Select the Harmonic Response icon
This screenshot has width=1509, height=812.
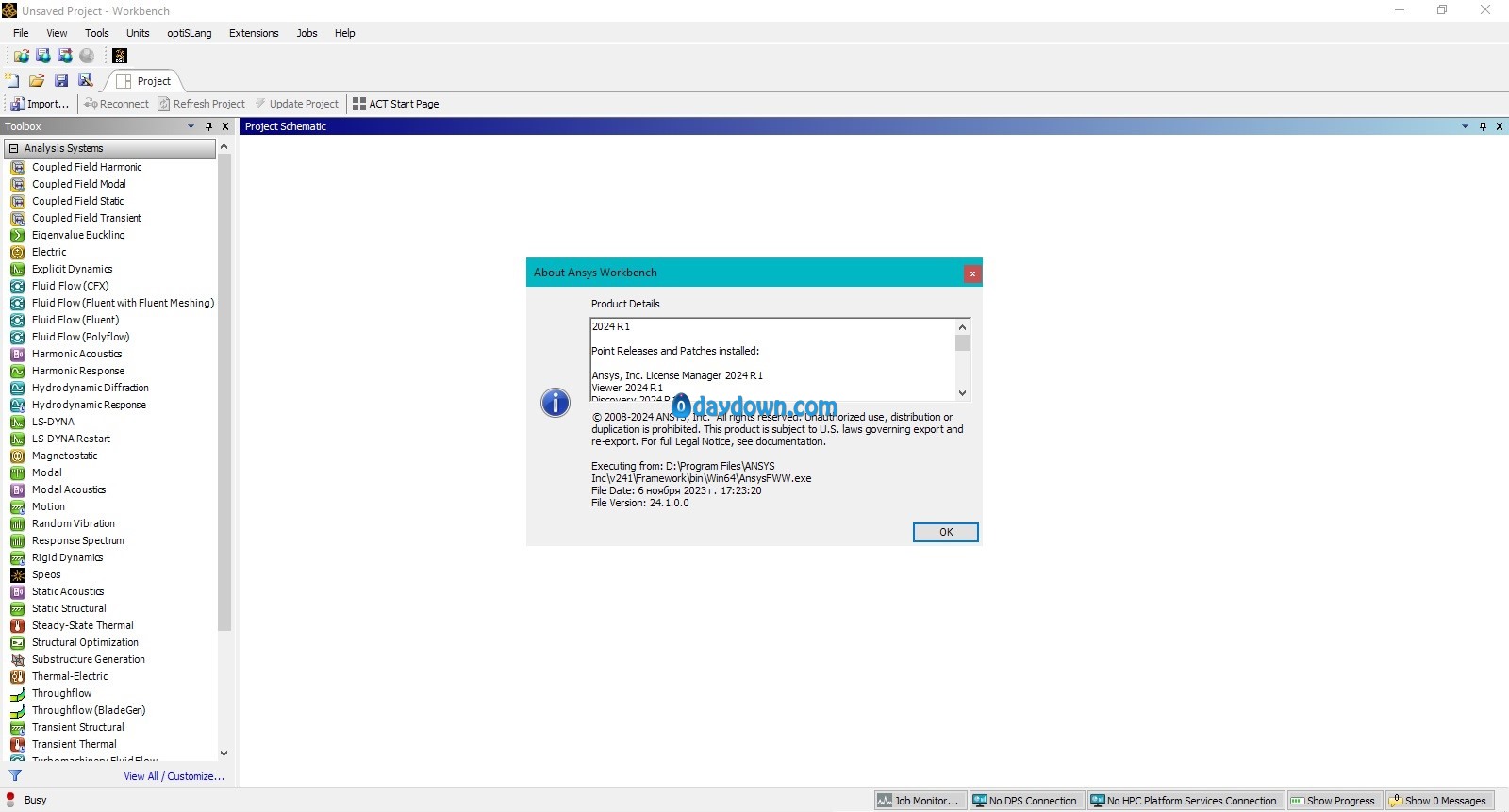click(x=17, y=371)
